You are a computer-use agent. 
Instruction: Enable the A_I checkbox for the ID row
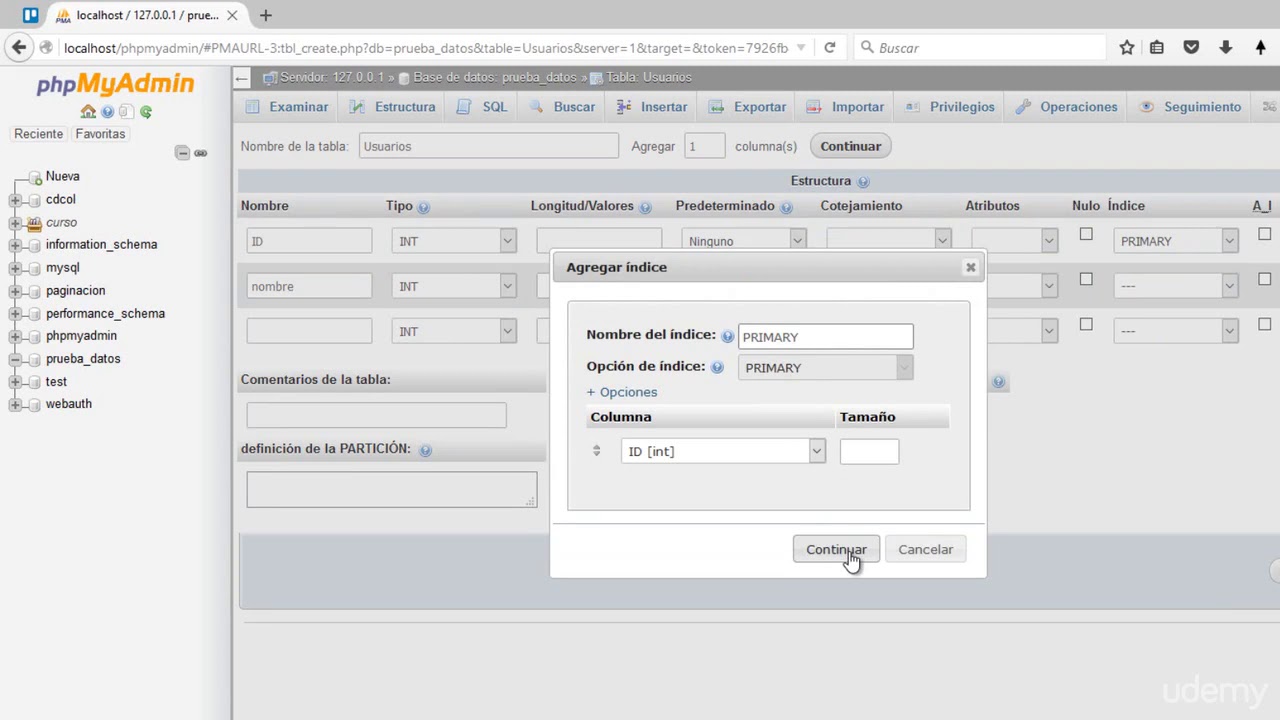(x=1264, y=234)
